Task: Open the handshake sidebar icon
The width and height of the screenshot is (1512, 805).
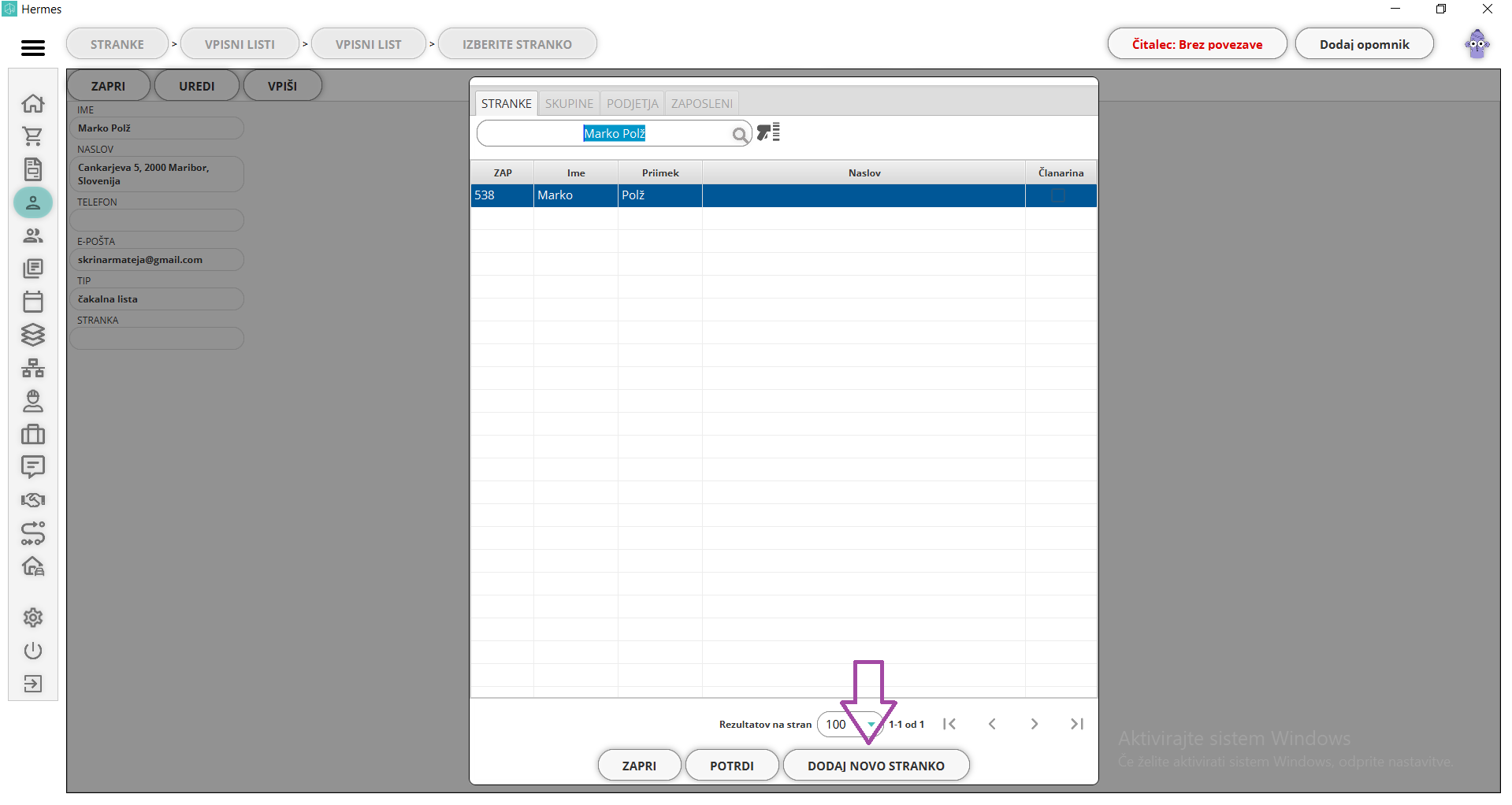Action: coord(33,500)
